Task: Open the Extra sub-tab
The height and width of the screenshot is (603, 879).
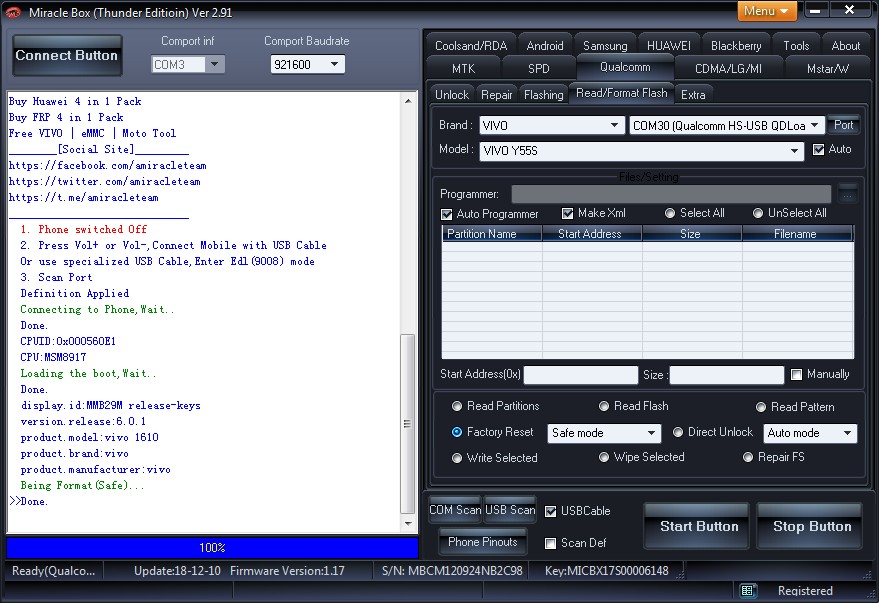Action: (693, 95)
